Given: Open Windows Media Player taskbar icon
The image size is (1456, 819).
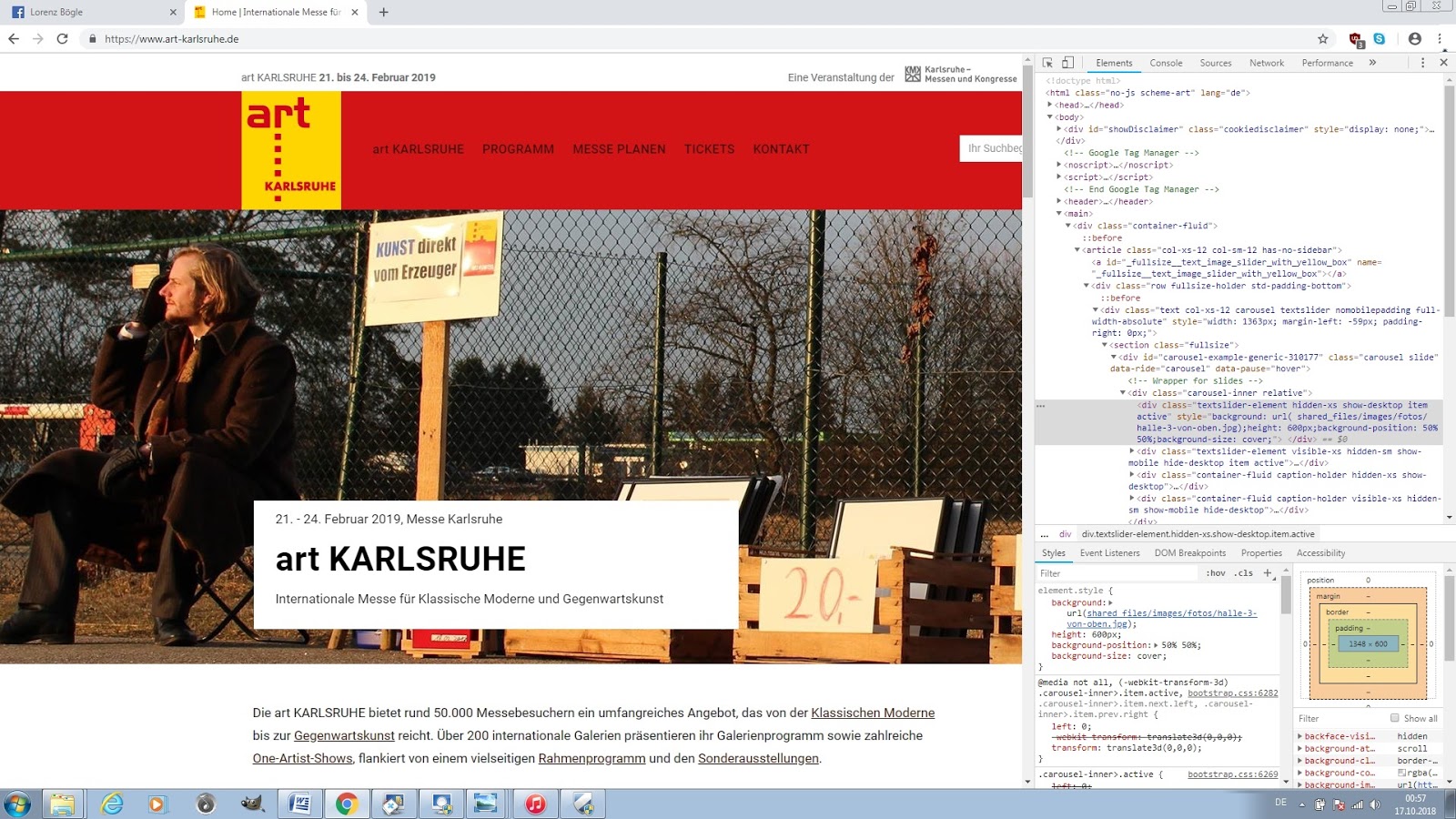Looking at the screenshot, I should (x=157, y=804).
